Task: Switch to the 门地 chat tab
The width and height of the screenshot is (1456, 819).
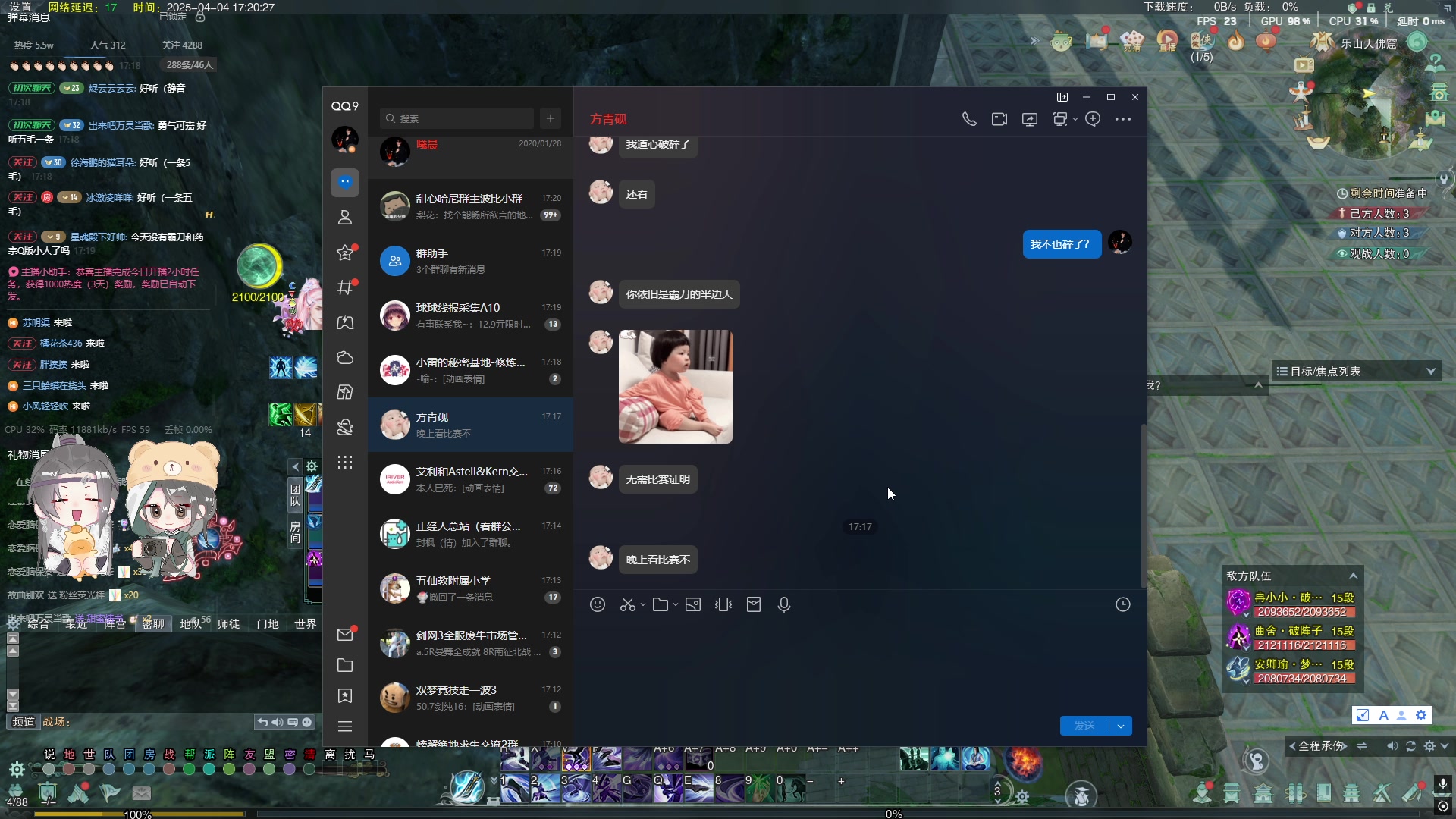Action: 267,623
